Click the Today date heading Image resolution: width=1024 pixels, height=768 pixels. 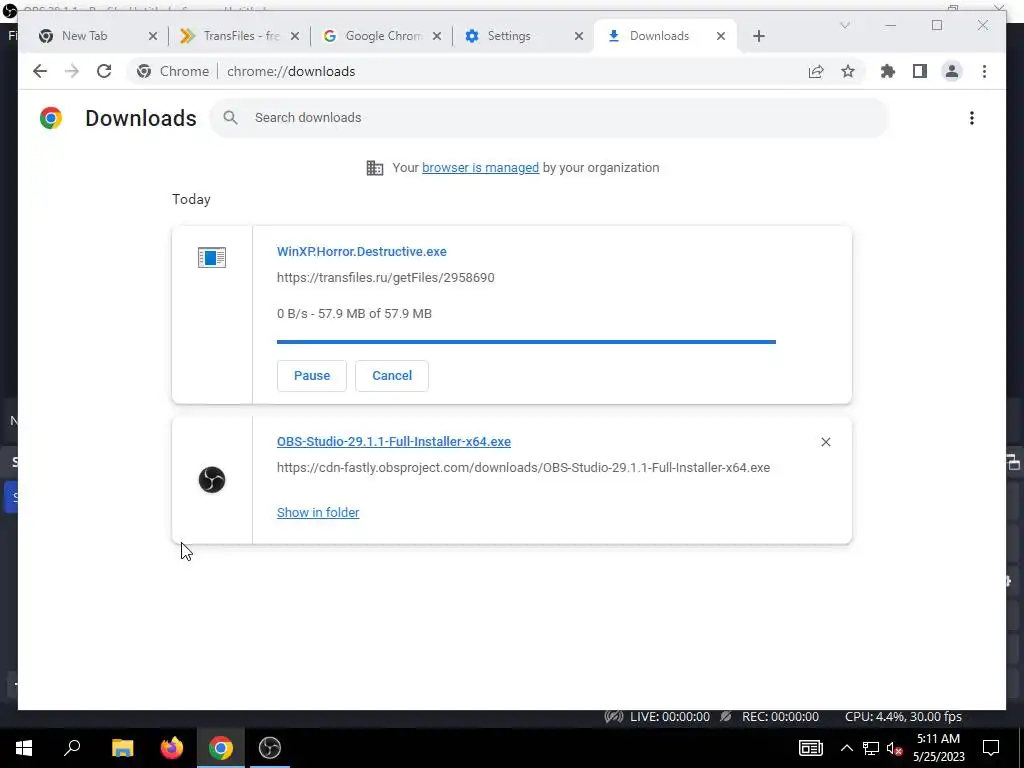[191, 199]
